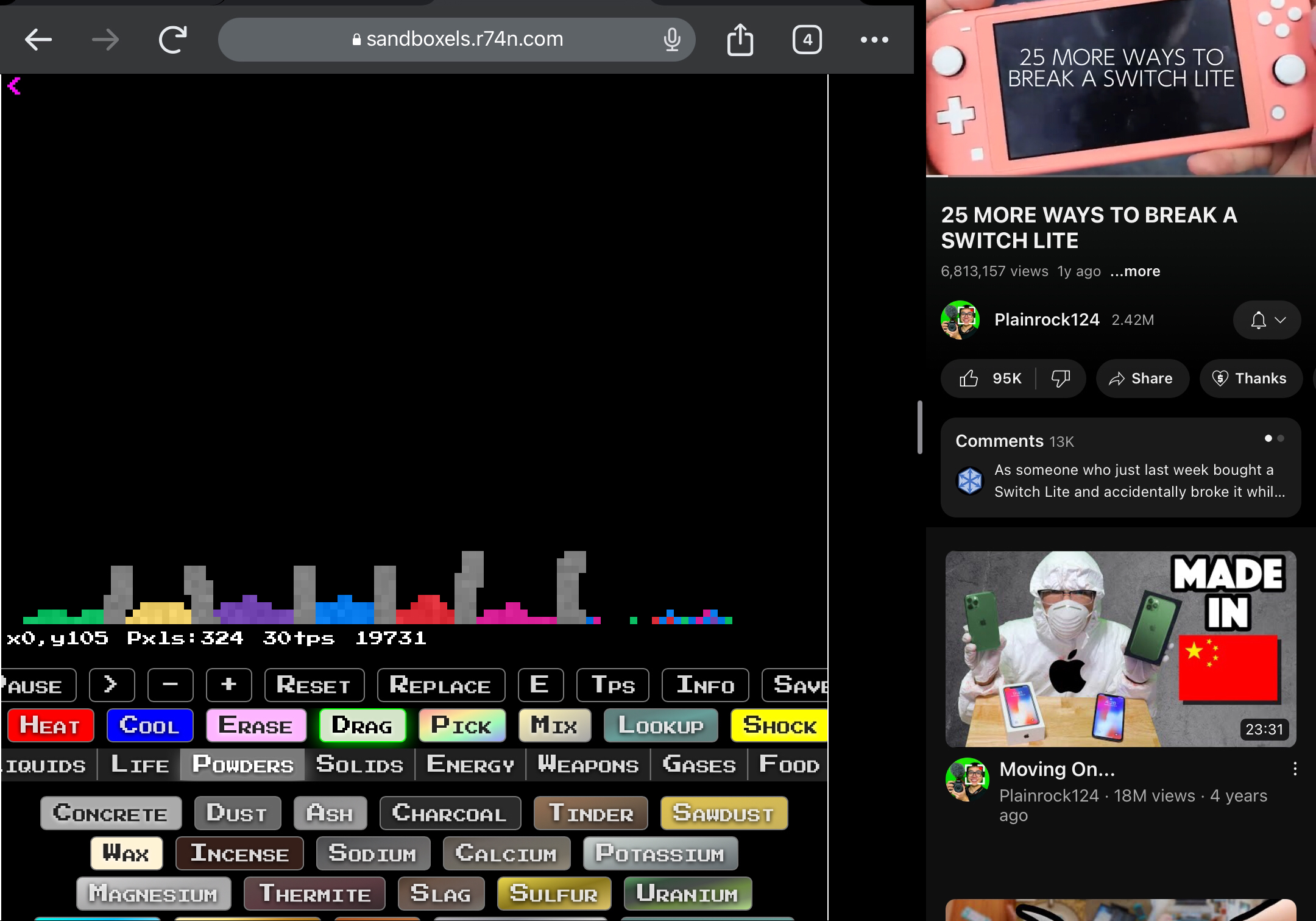
Task: Open the browser share sheet
Action: point(740,40)
